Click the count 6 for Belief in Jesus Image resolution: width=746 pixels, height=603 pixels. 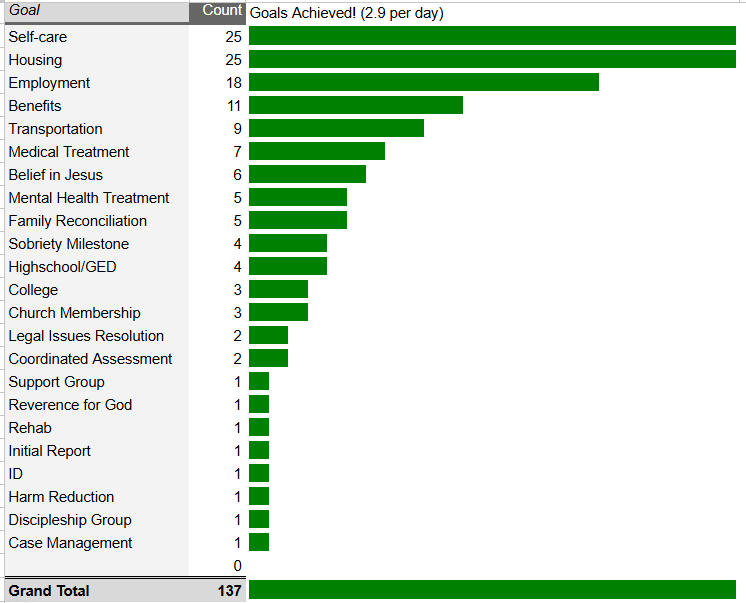point(237,175)
